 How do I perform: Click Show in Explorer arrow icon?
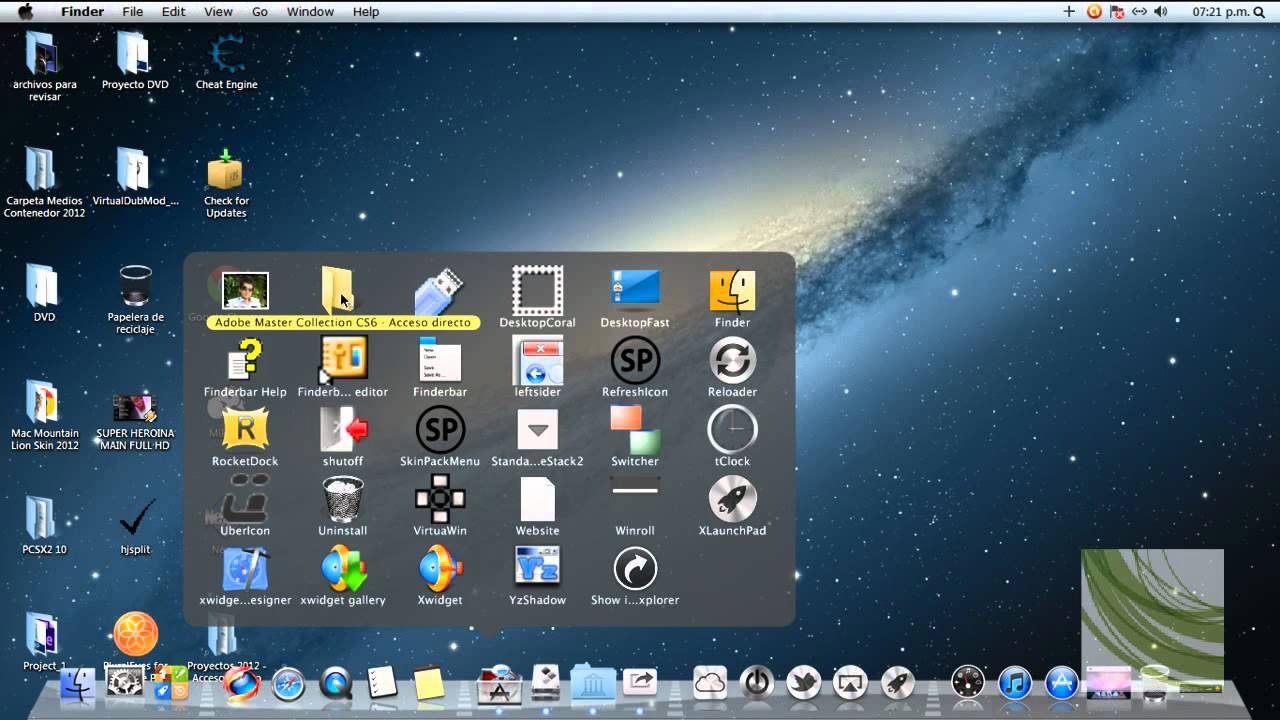click(x=635, y=568)
